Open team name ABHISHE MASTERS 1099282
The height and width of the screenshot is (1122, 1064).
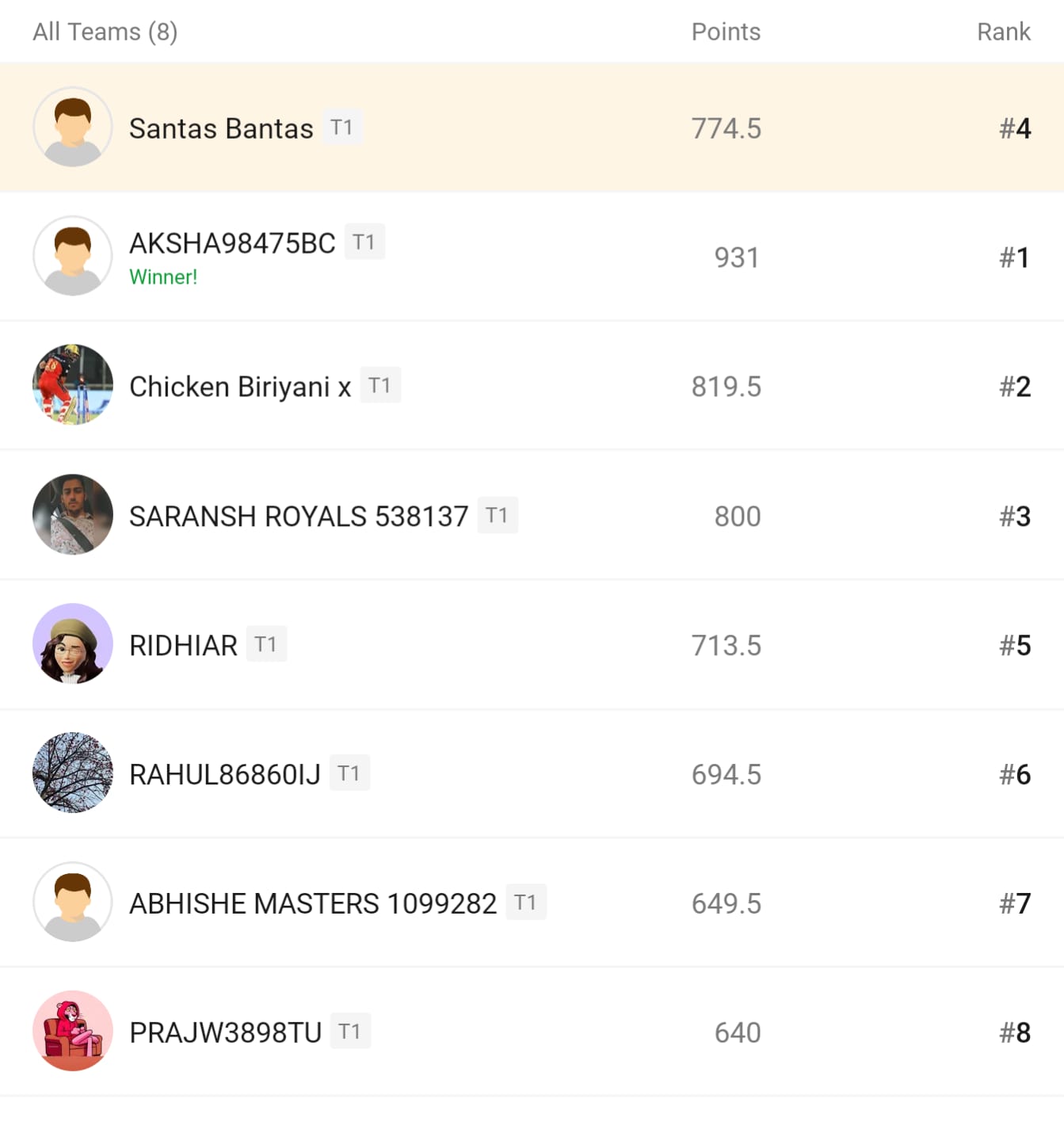pos(313,903)
